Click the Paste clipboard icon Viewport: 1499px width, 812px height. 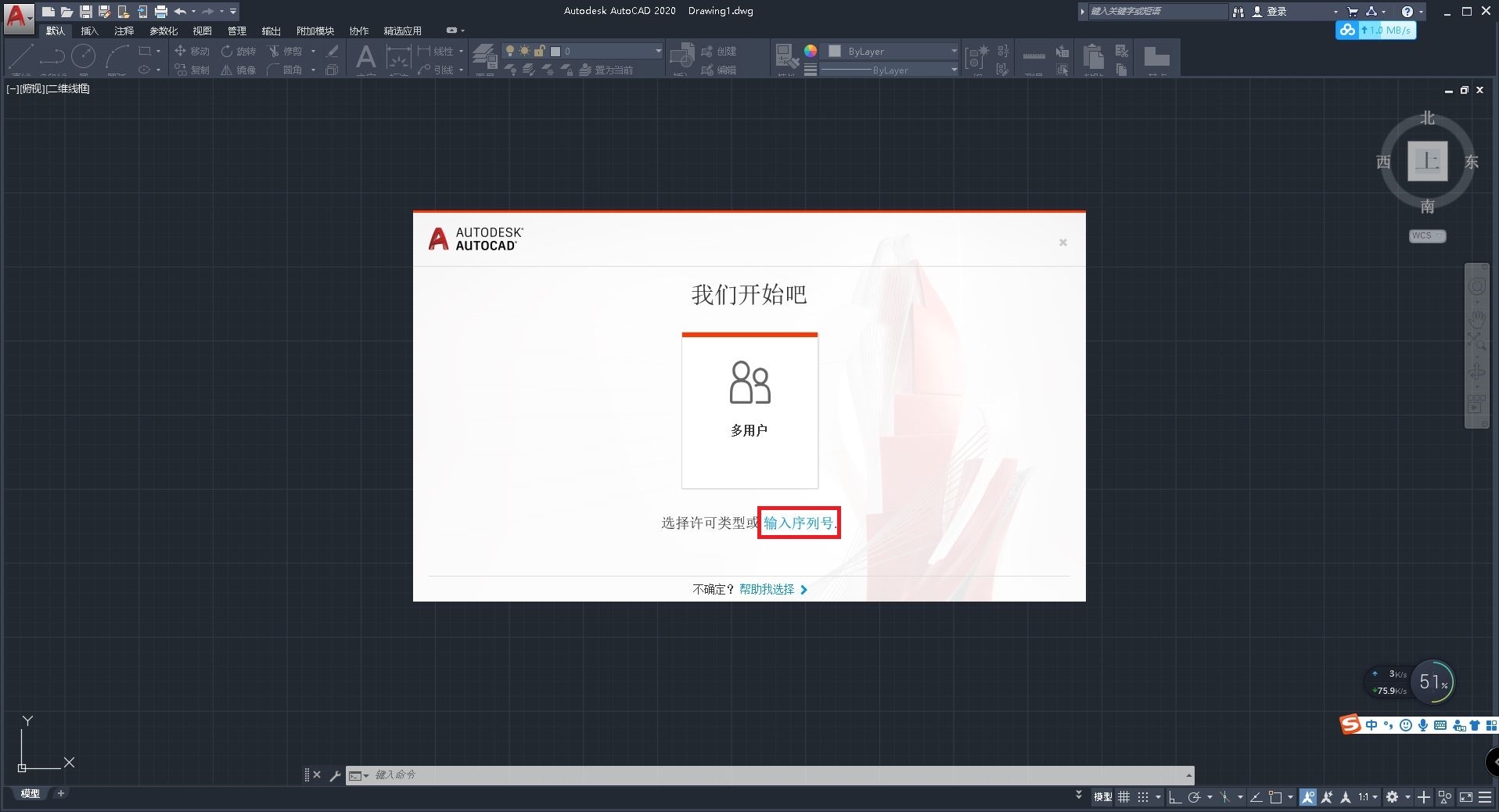coord(1094,57)
